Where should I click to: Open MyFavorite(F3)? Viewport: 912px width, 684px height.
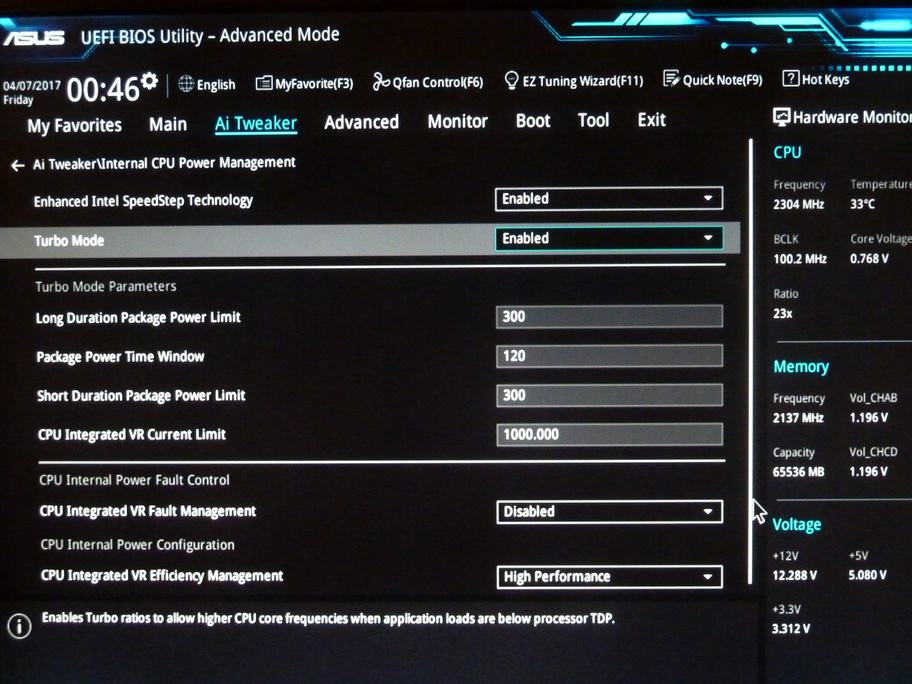pyautogui.click(x=304, y=83)
